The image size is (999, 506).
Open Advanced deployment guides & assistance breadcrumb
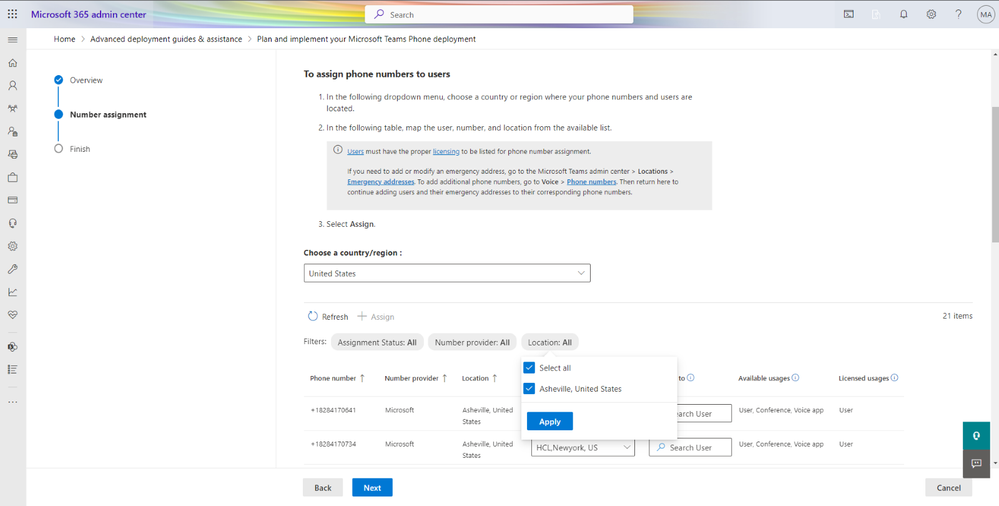tap(166, 39)
